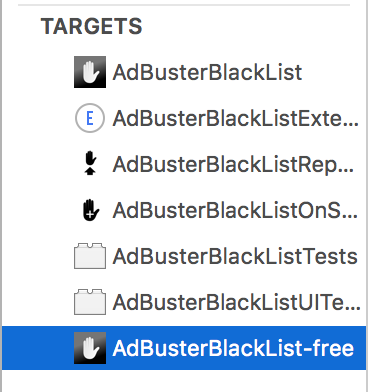Open the AdBusterBlackListUITe… target
Viewport: 368px width, 392px height.
(236, 302)
